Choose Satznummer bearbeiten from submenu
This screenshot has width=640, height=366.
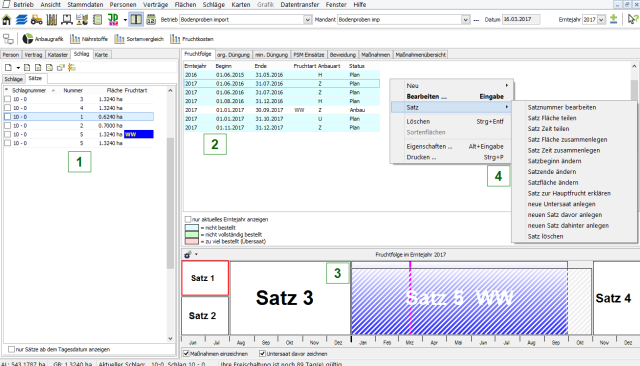coord(562,107)
